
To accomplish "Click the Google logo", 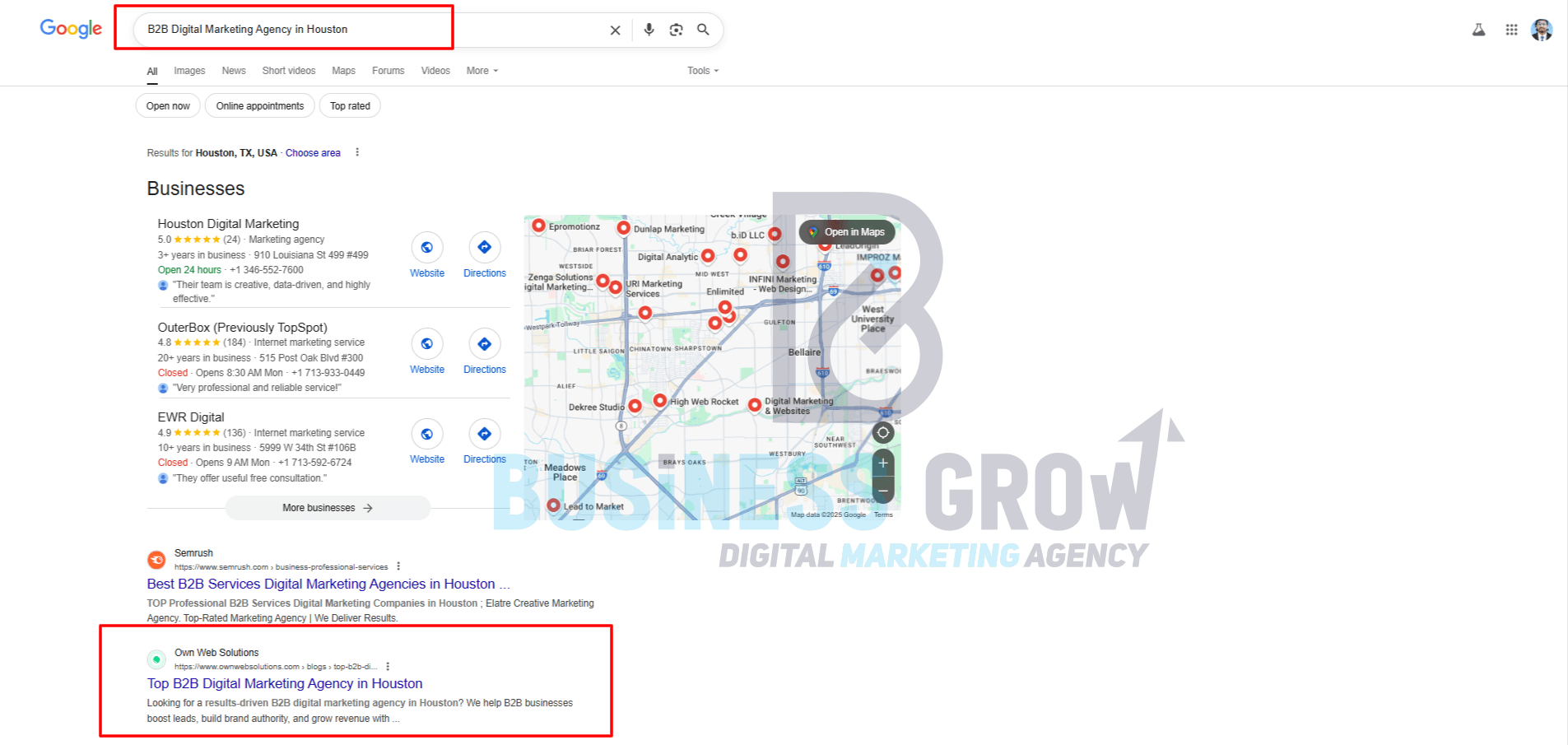I will [71, 29].
